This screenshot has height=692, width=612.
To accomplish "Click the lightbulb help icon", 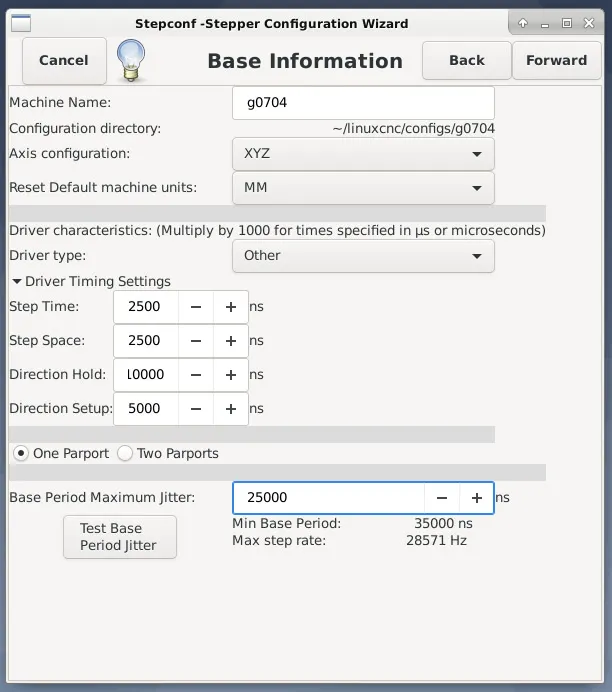I will click(x=131, y=60).
